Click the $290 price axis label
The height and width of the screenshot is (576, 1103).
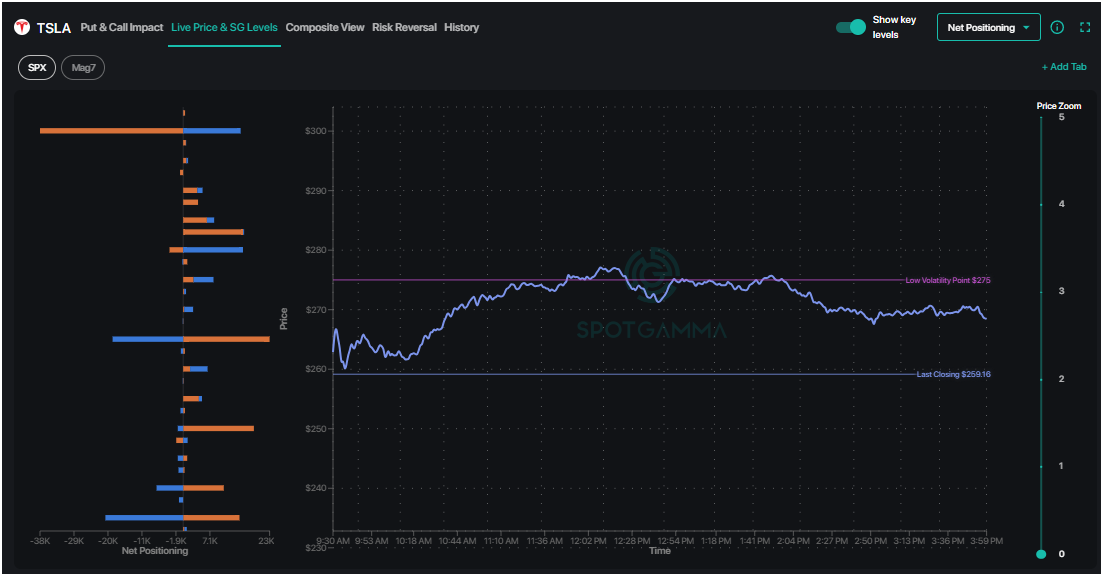316,191
